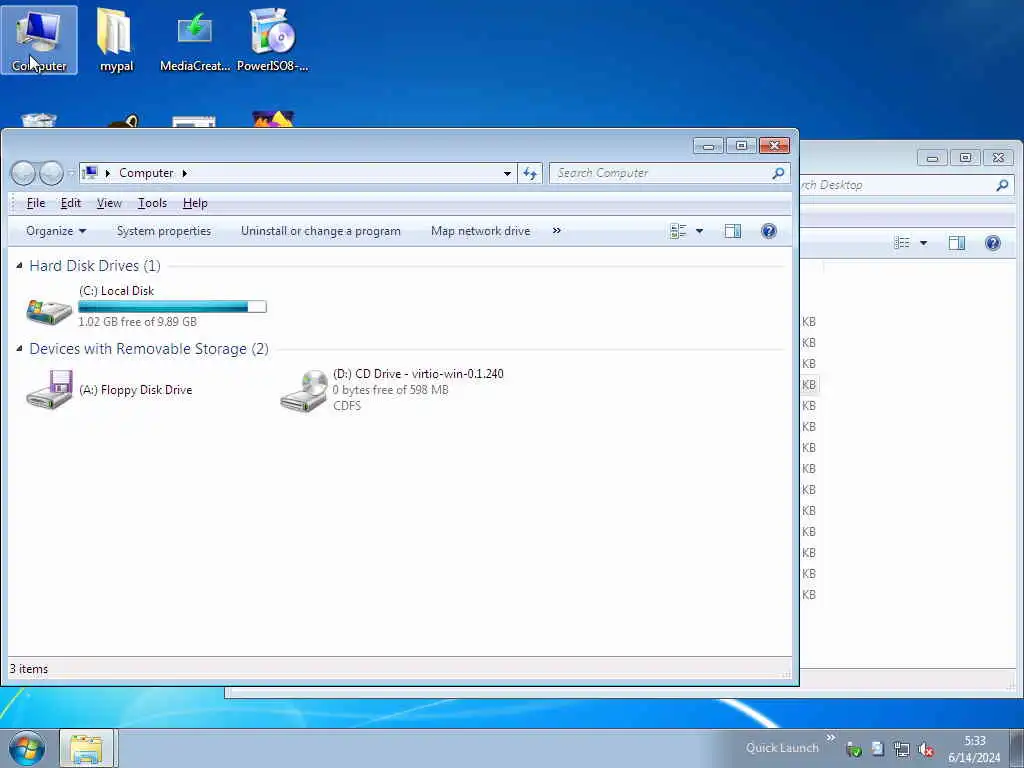Open the mypal folder on desktop
The width and height of the screenshot is (1024, 768).
(x=116, y=40)
